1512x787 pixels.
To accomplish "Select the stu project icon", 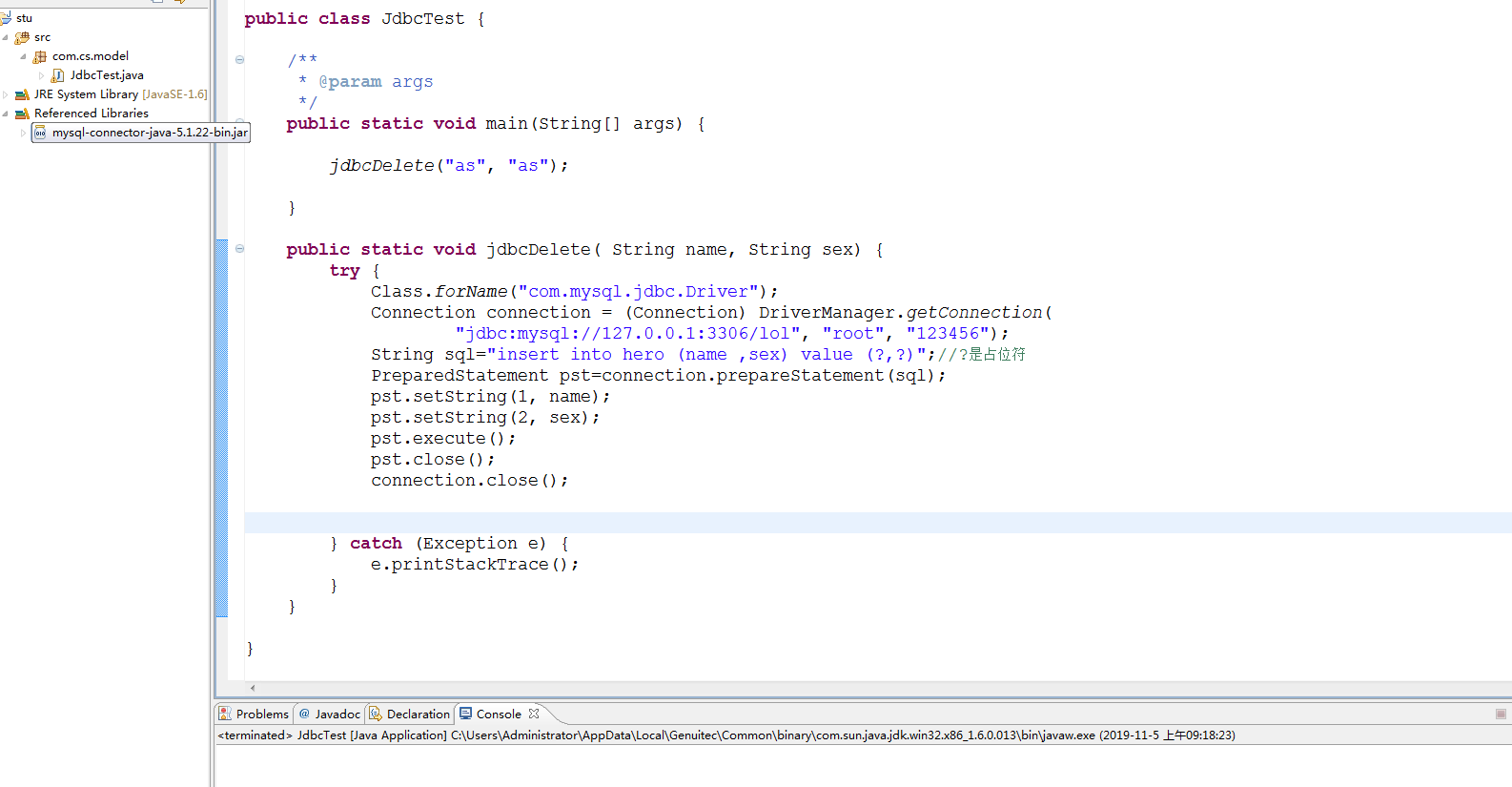I will coord(6,18).
